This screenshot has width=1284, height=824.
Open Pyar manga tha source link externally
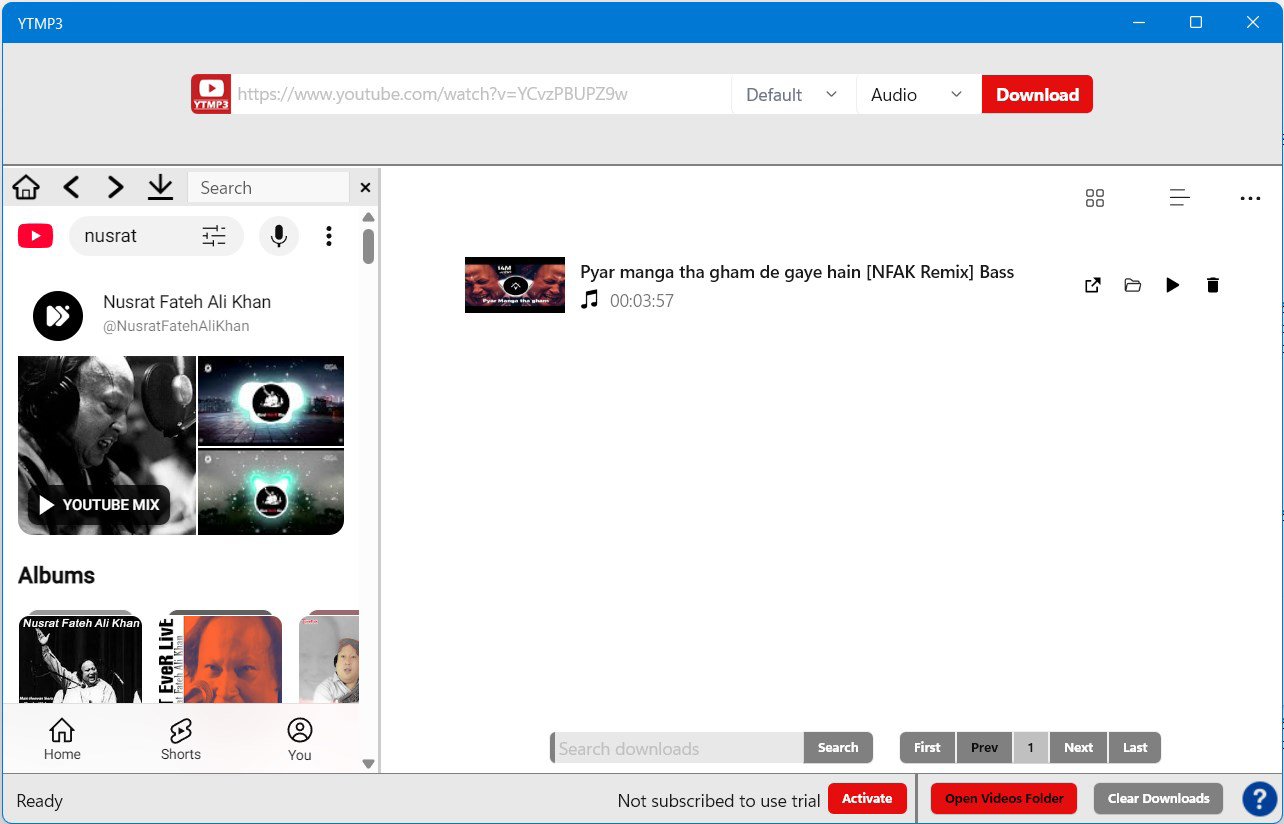coord(1093,285)
